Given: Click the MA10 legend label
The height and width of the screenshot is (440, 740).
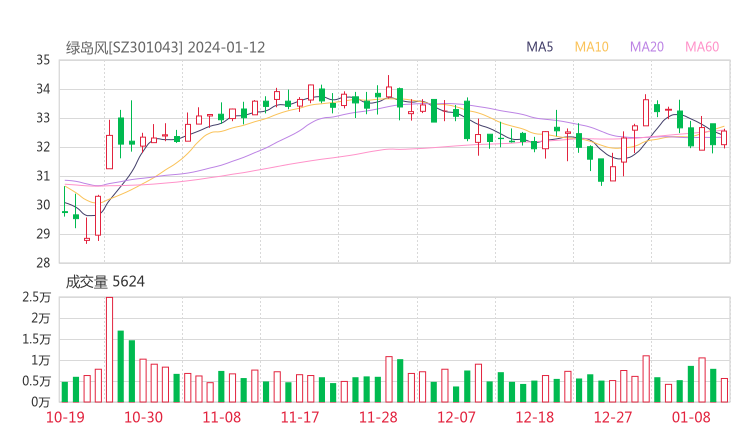Looking at the screenshot, I should 591,47.
